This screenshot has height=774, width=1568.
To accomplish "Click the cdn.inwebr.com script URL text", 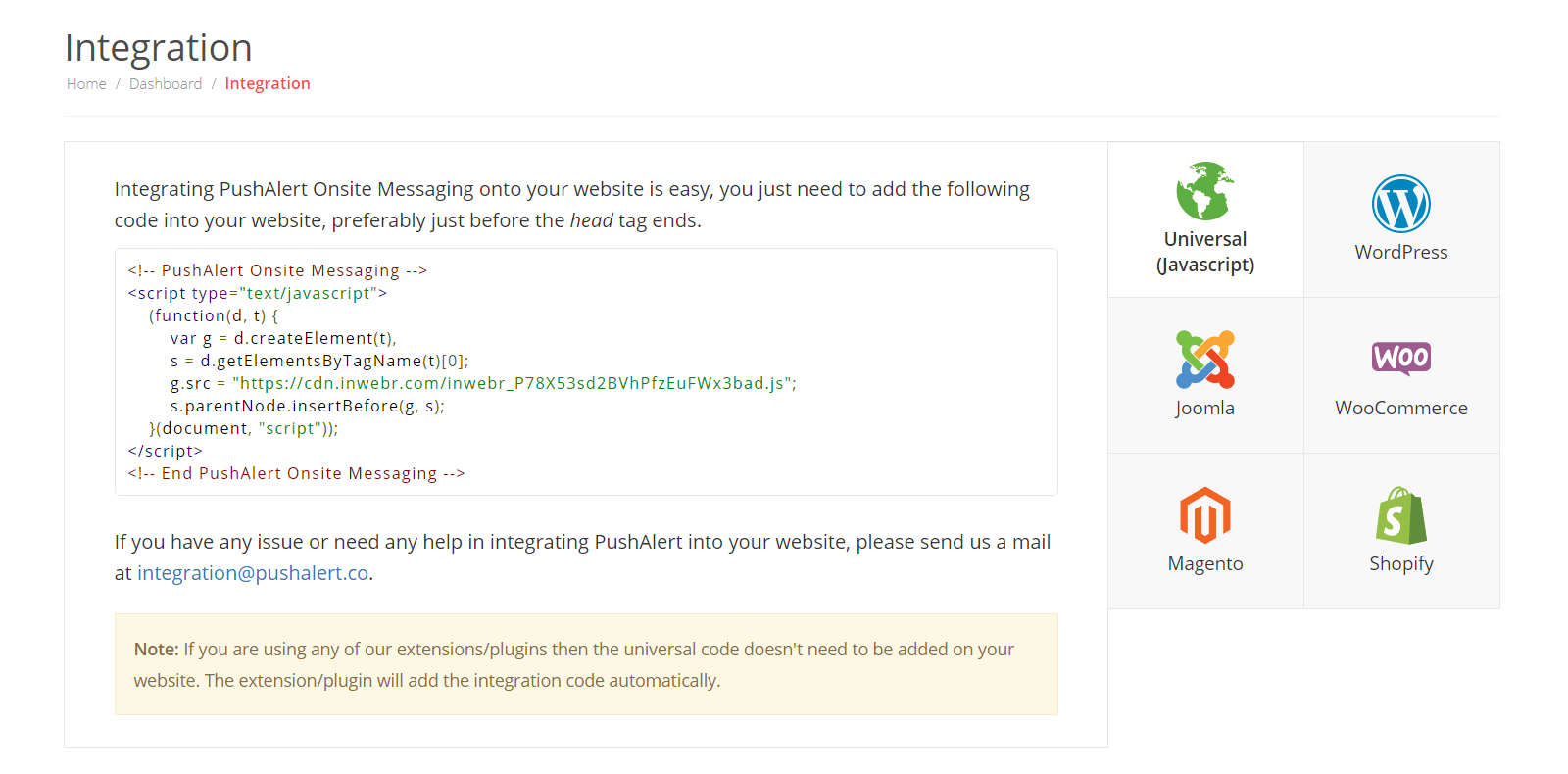I will (512, 383).
